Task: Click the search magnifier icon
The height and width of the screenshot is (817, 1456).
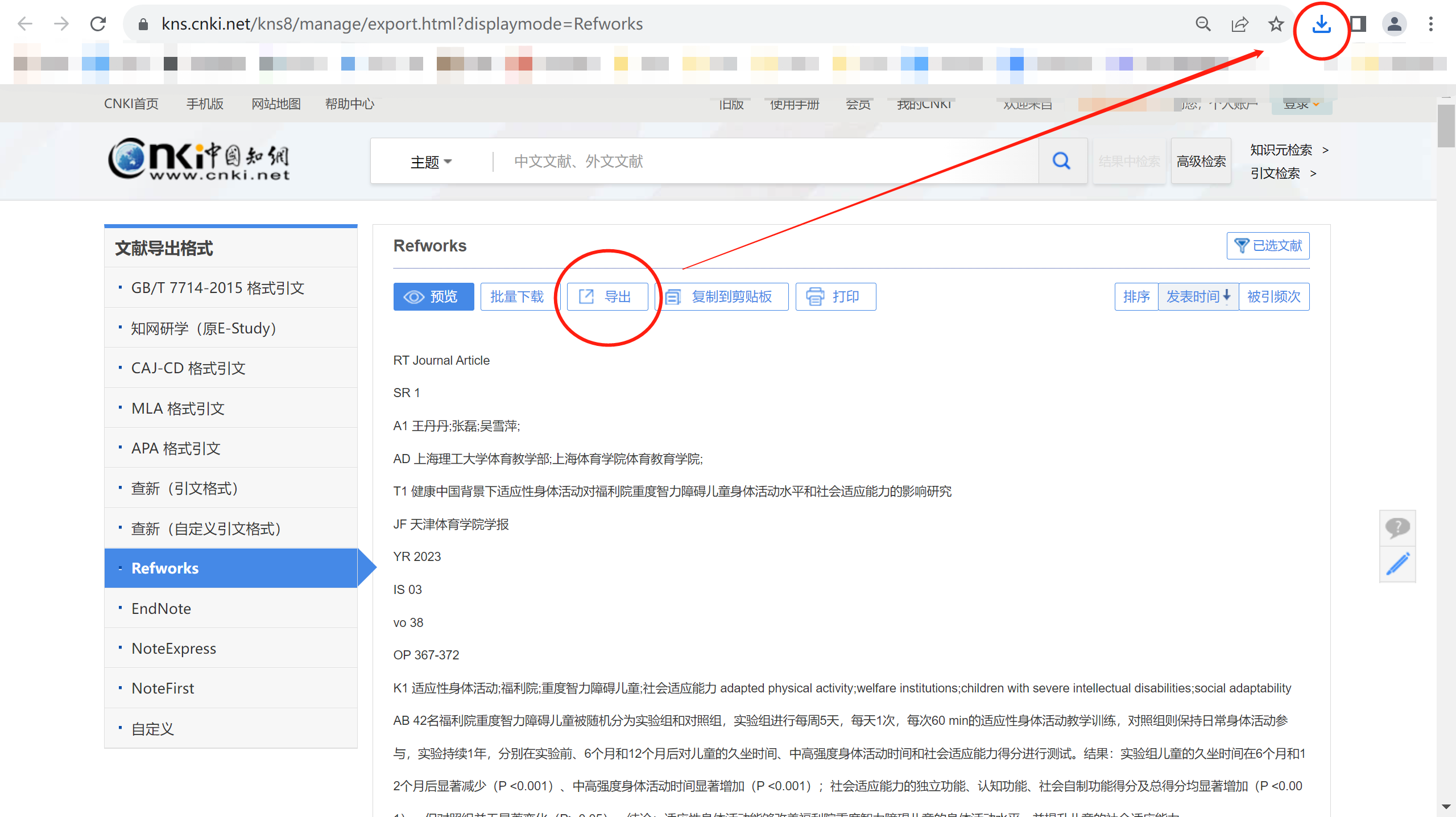Action: (1061, 160)
